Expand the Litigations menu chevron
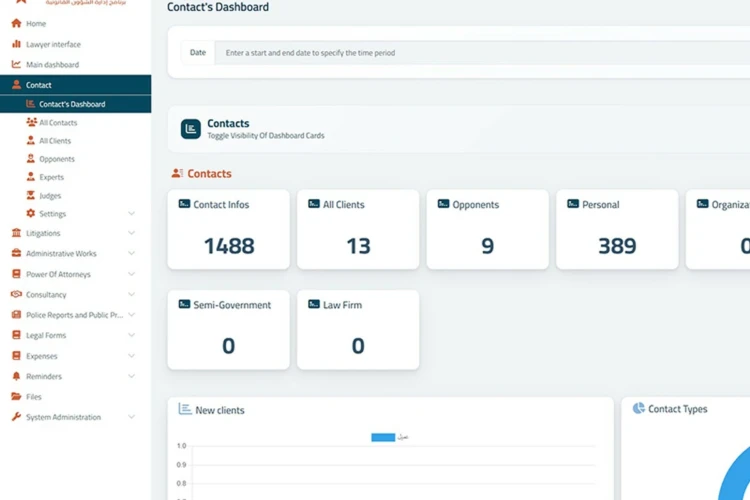The height and width of the screenshot is (500, 750). [131, 233]
